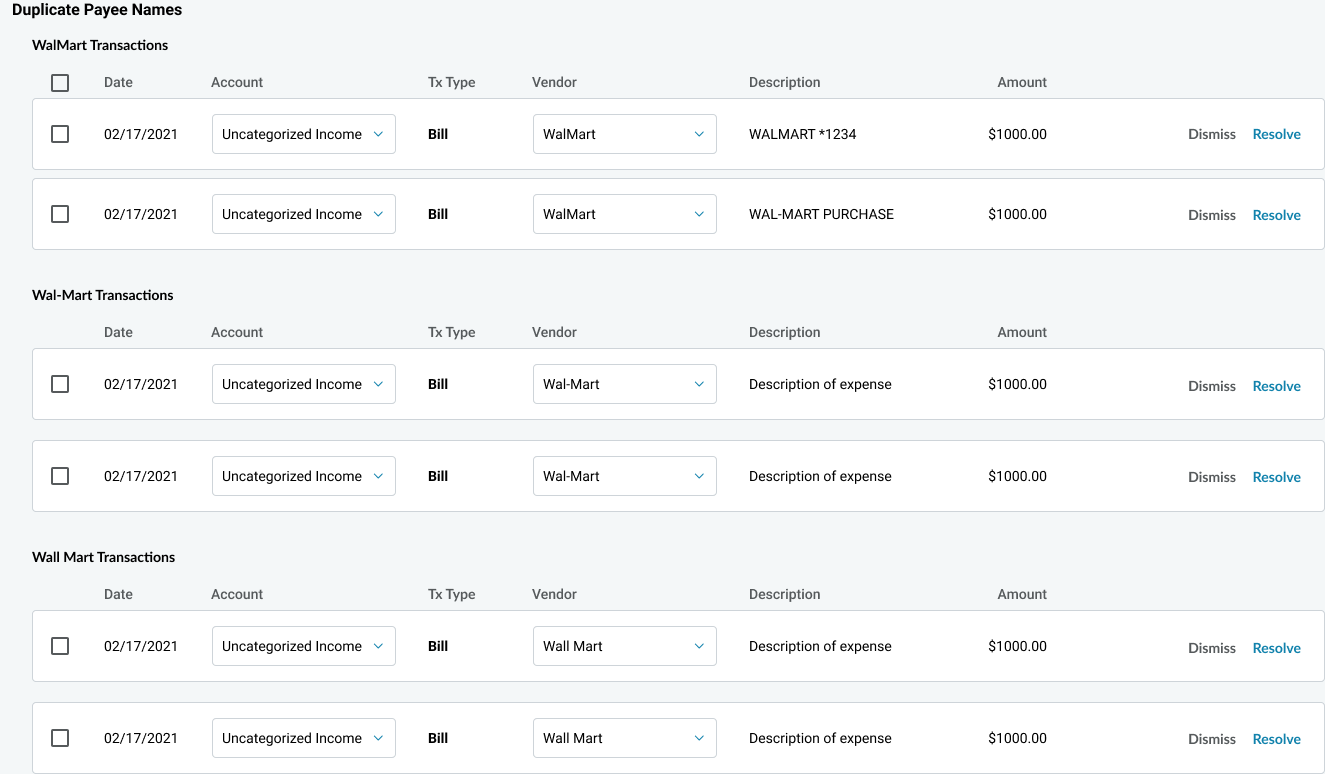Viewport: 1325px width, 774px height.
Task: Check the first Wal-Mart Transactions row checkbox
Action: [x=60, y=384]
